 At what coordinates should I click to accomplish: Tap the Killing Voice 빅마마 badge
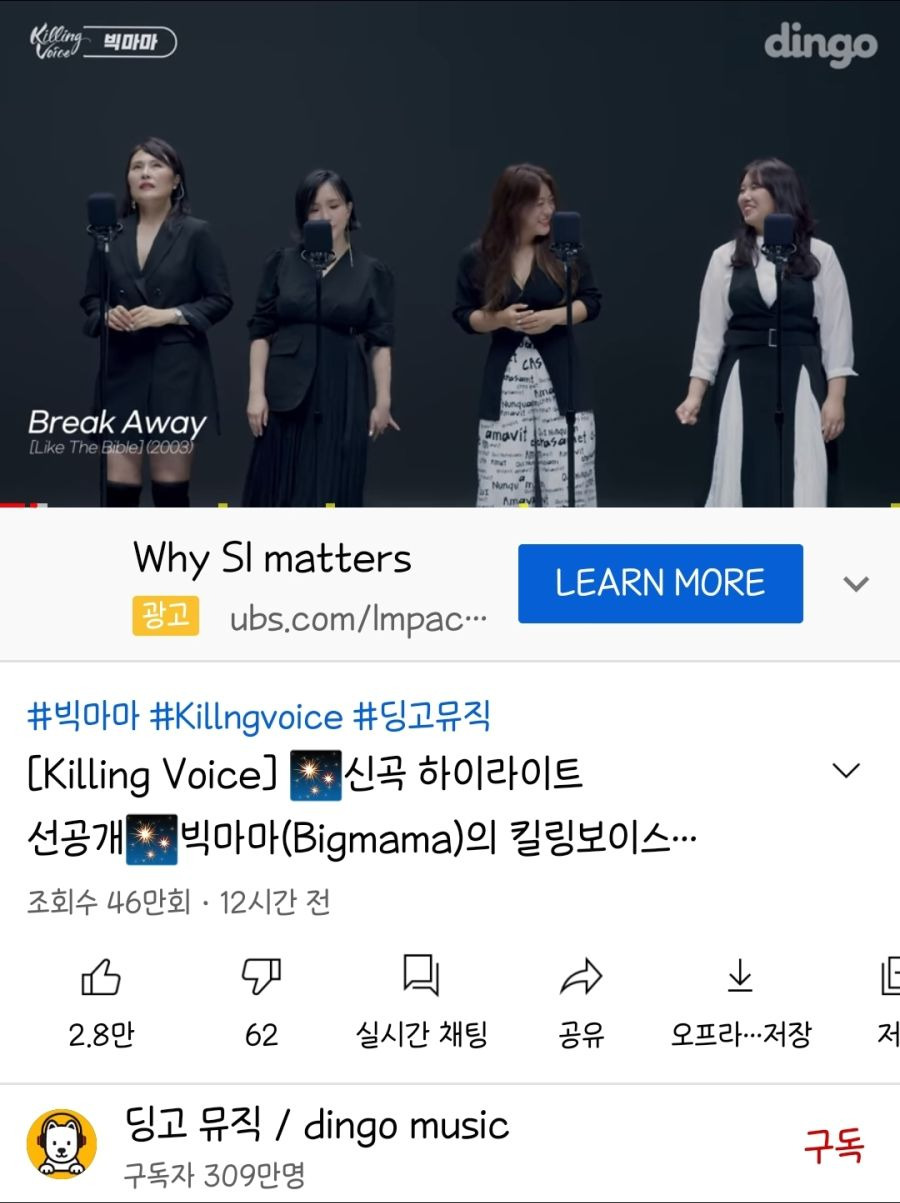coord(103,42)
